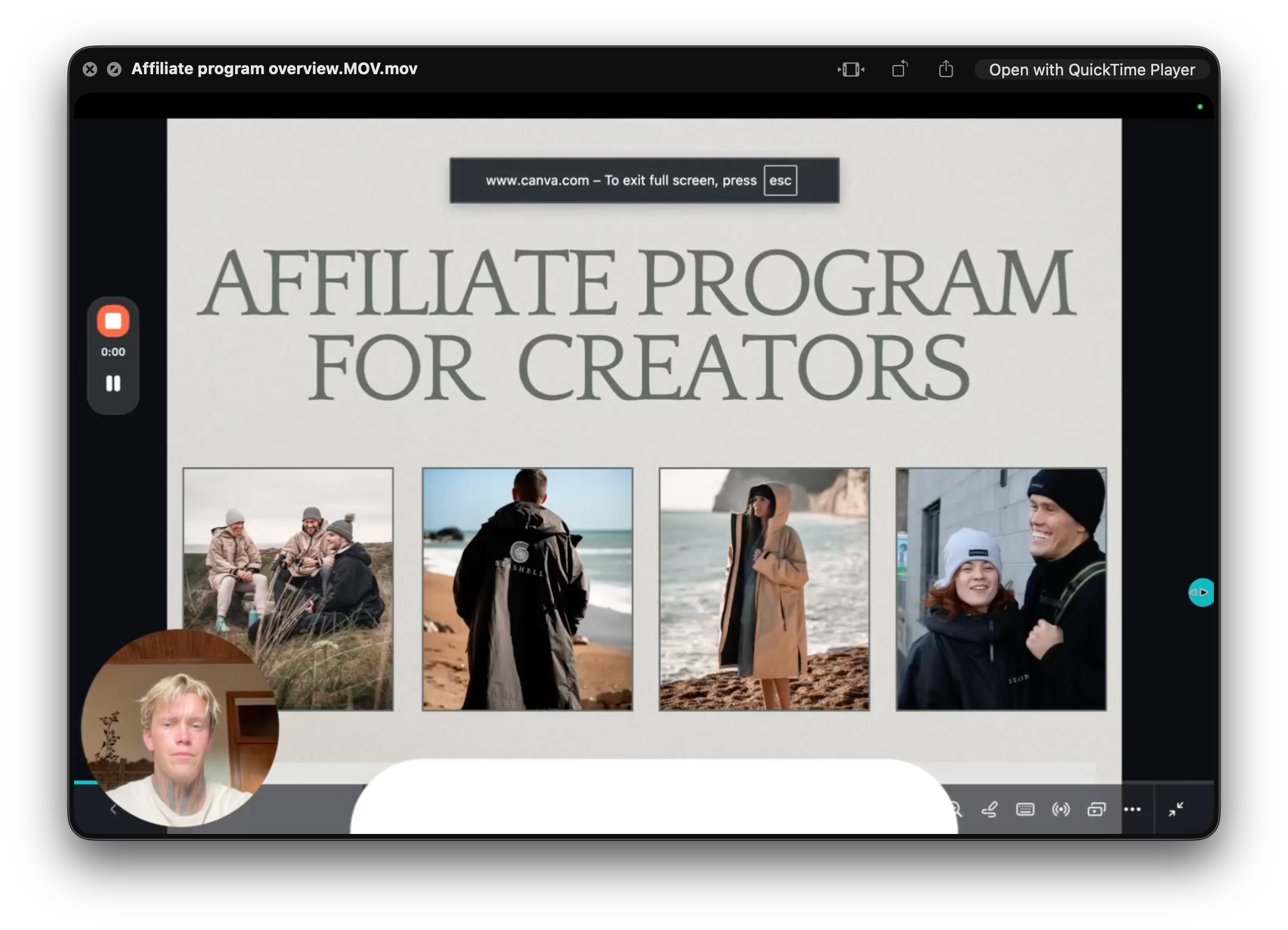Pause the recording with the pause button
The width and height of the screenshot is (1288, 930).
[x=113, y=384]
